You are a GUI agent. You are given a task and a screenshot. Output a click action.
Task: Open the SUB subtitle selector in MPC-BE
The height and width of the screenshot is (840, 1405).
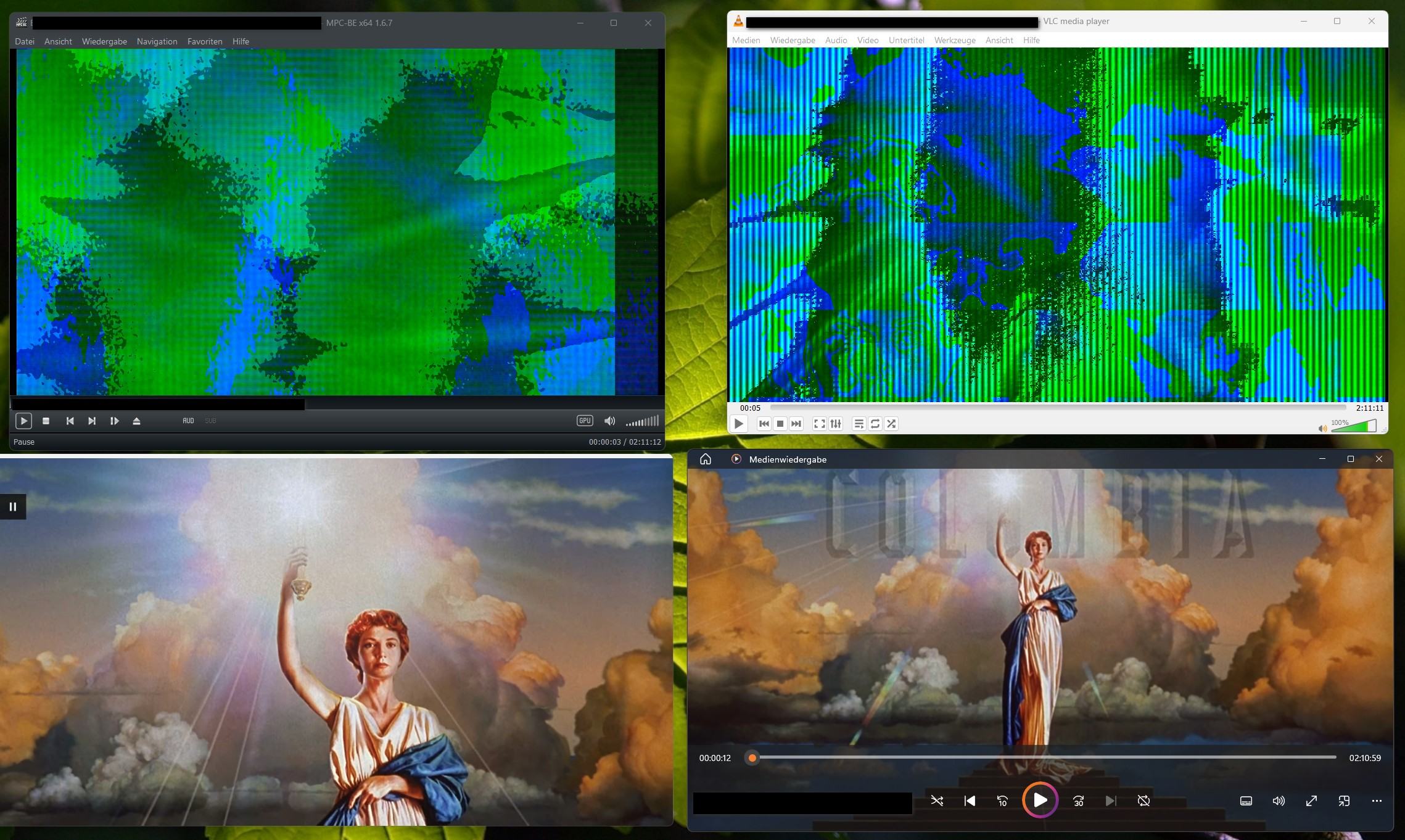point(210,421)
